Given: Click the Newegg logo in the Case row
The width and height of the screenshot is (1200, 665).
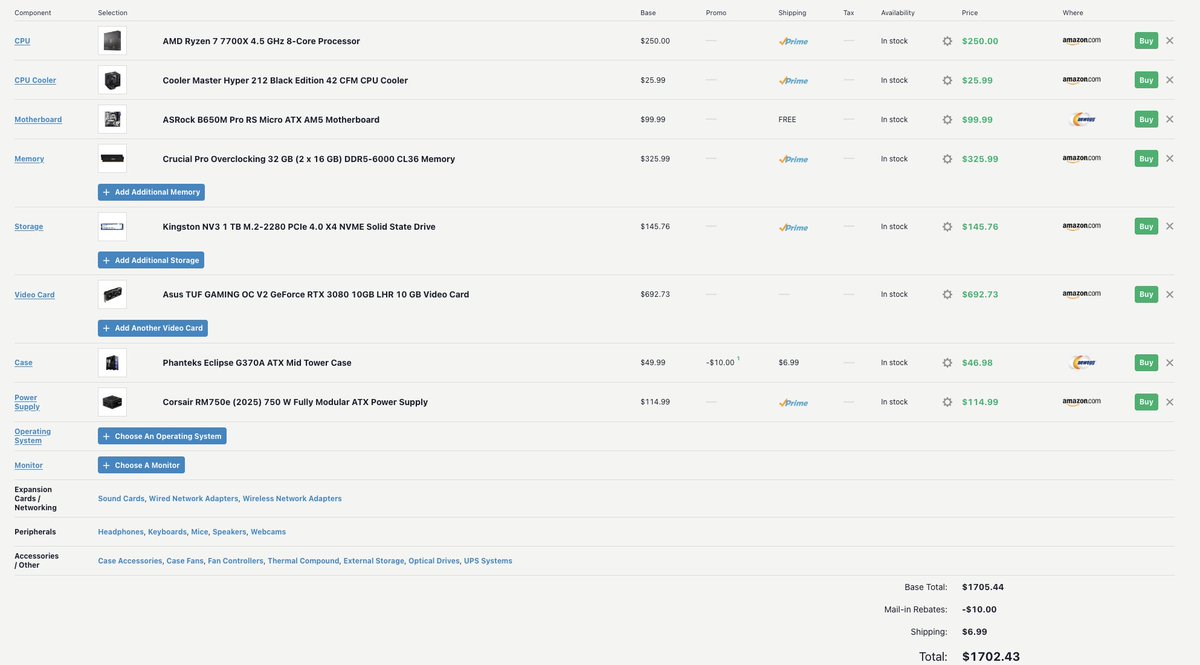Looking at the screenshot, I should tap(1083, 363).
